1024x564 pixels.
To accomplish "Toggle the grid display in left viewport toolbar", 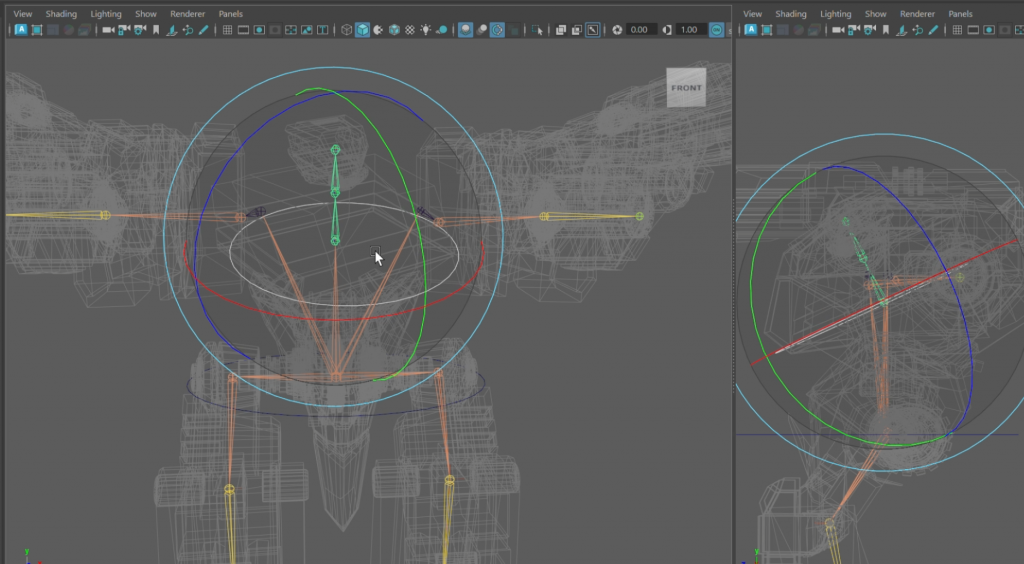I will tap(227, 30).
